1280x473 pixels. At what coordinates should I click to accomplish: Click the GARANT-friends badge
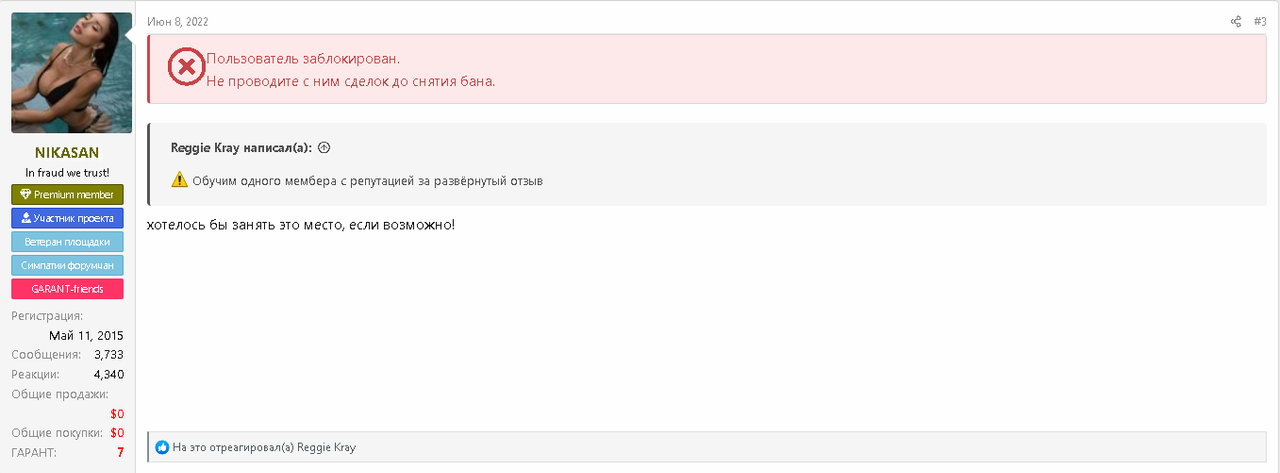[67, 289]
